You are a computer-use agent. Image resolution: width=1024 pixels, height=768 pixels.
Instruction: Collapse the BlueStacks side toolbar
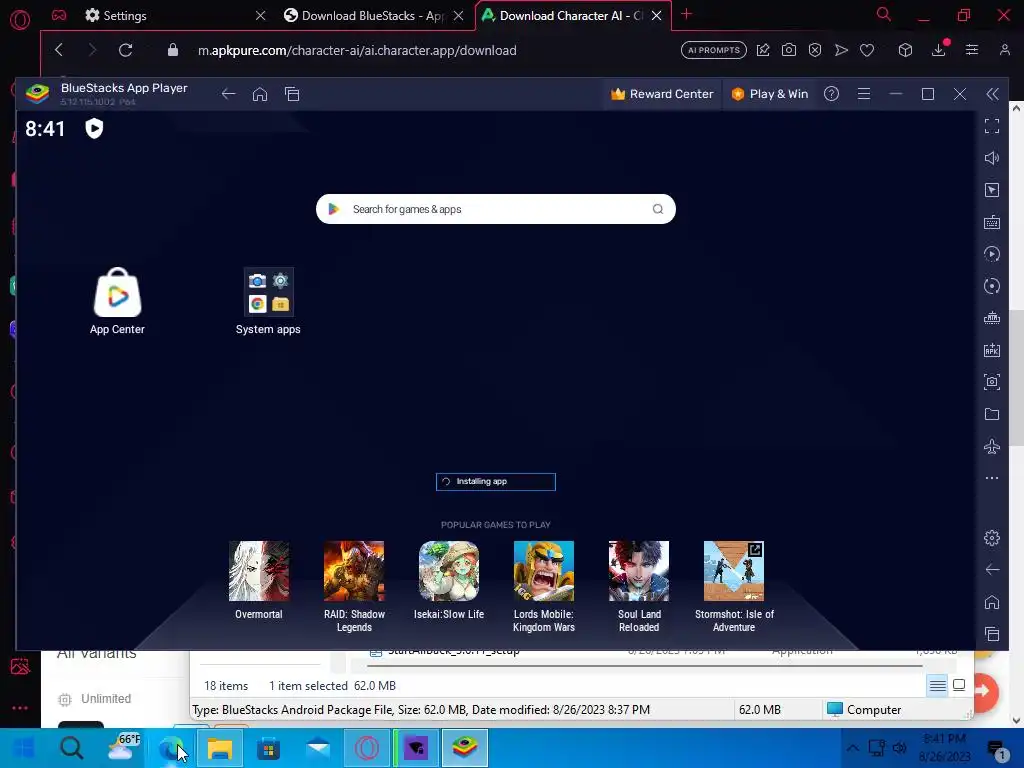click(x=993, y=94)
